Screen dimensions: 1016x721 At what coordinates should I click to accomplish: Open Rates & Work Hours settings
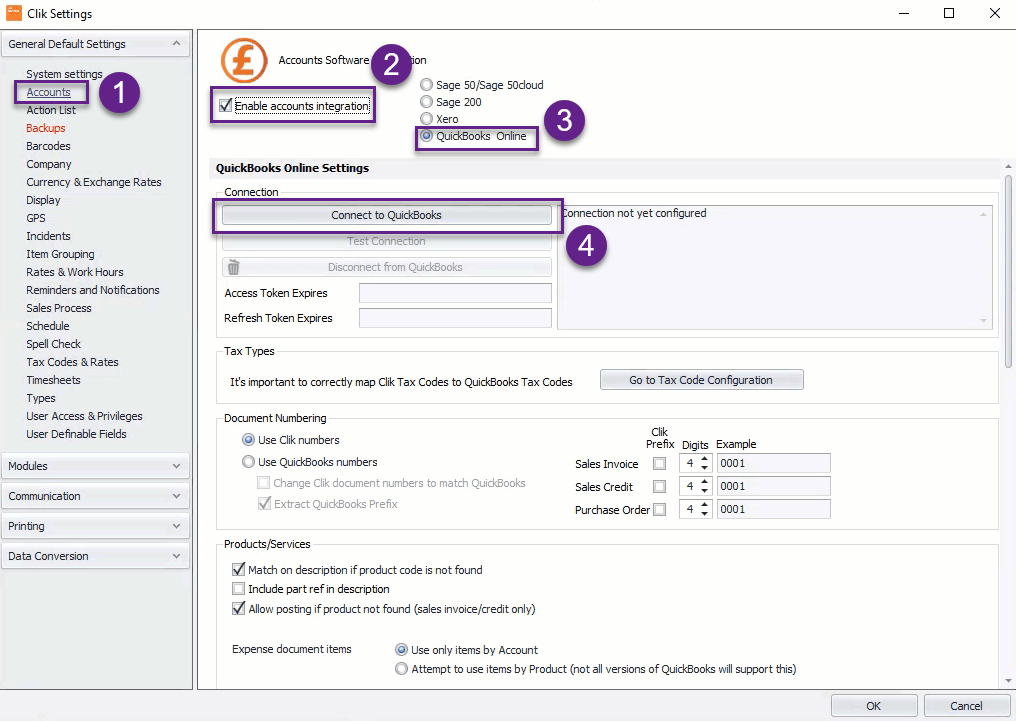[75, 272]
